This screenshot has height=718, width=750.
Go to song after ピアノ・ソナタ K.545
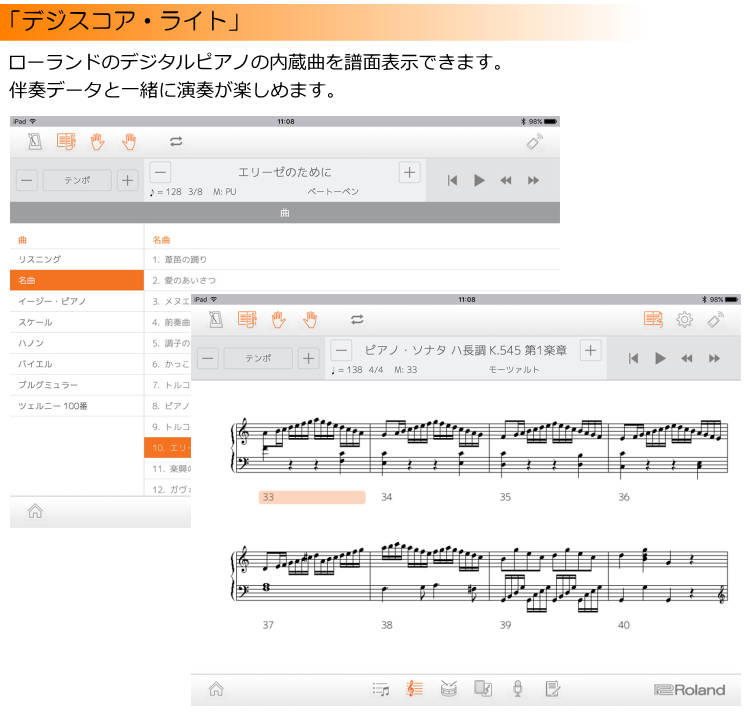[x=591, y=350]
